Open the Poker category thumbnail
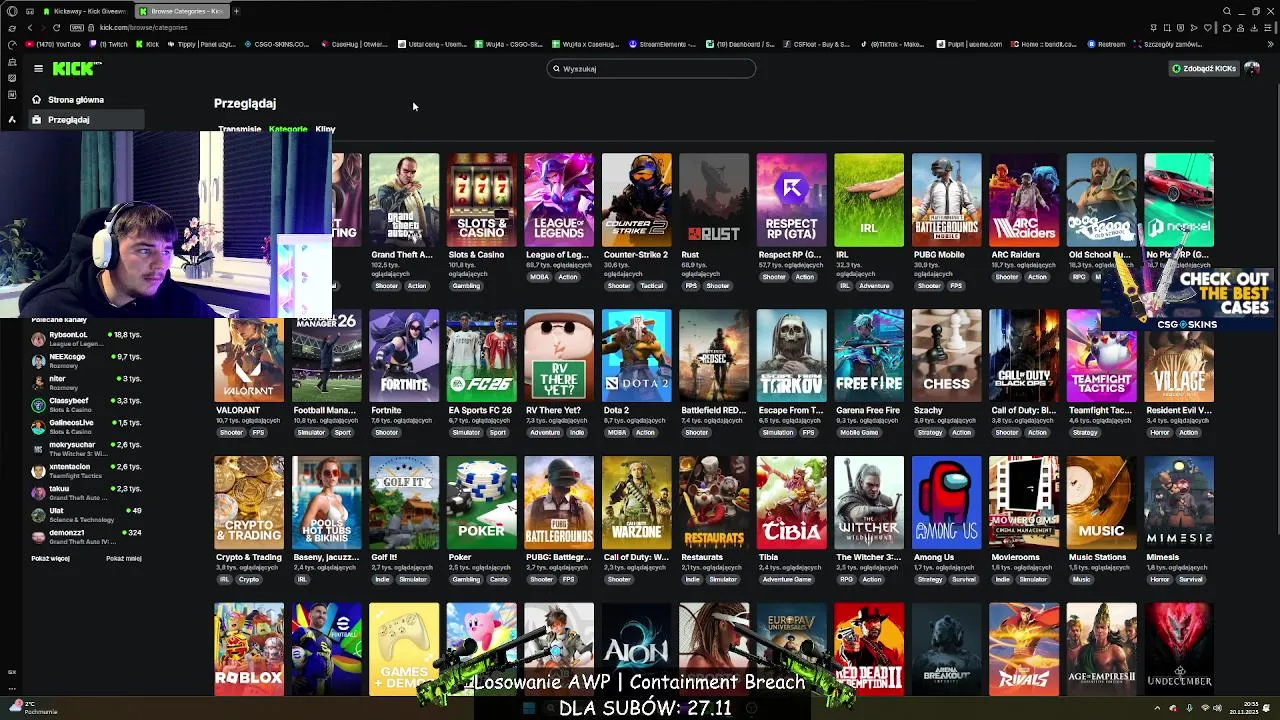 (481, 503)
